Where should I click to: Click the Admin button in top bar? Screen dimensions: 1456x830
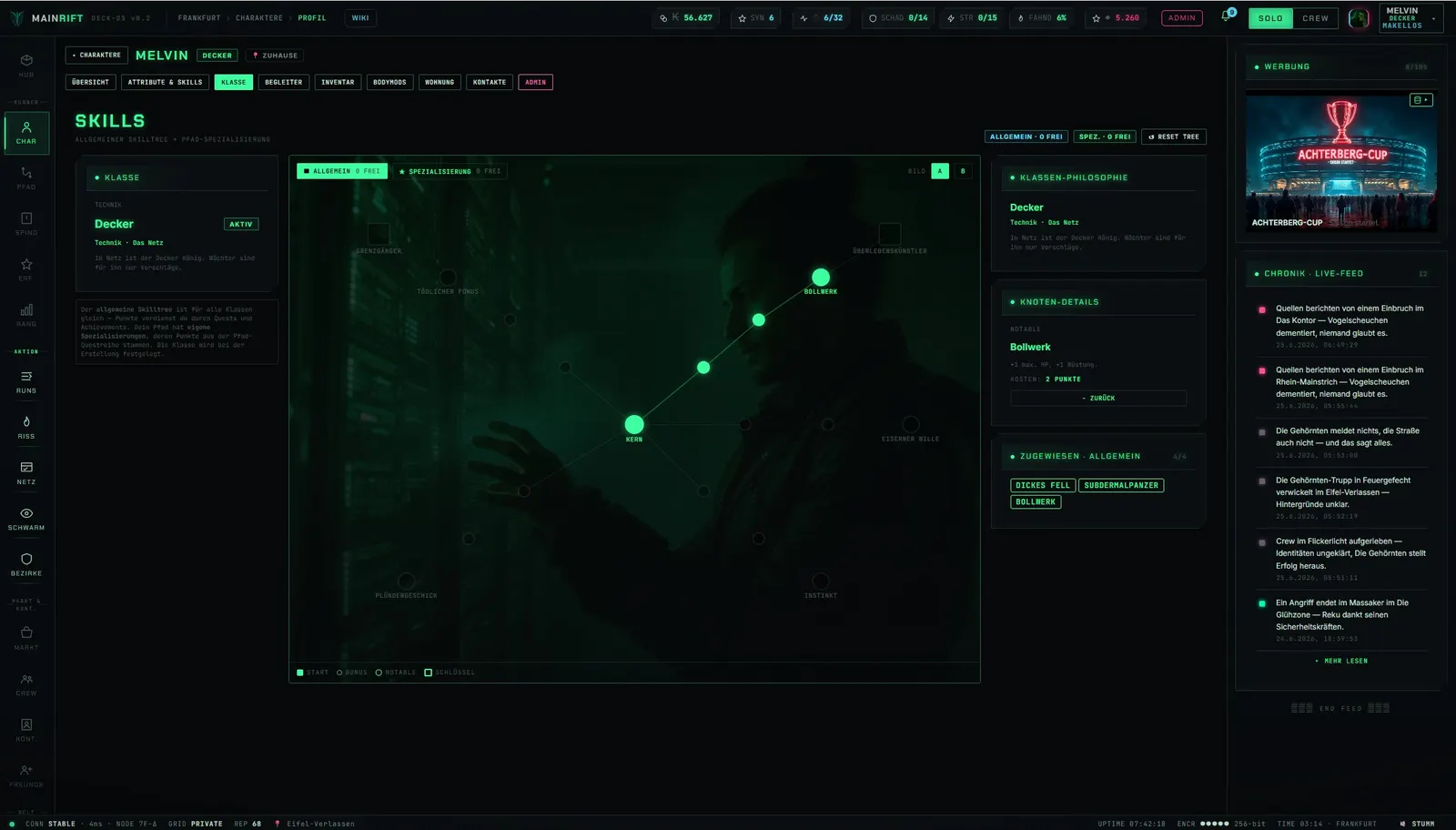coord(1182,18)
